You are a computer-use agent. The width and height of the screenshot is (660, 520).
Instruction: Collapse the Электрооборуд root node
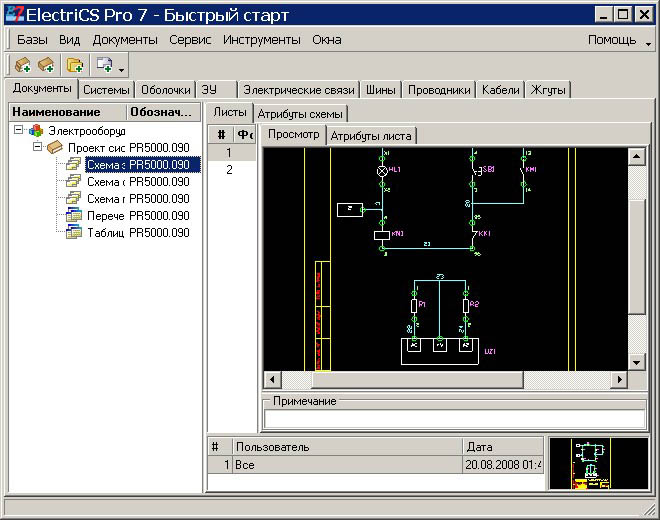[x=18, y=129]
